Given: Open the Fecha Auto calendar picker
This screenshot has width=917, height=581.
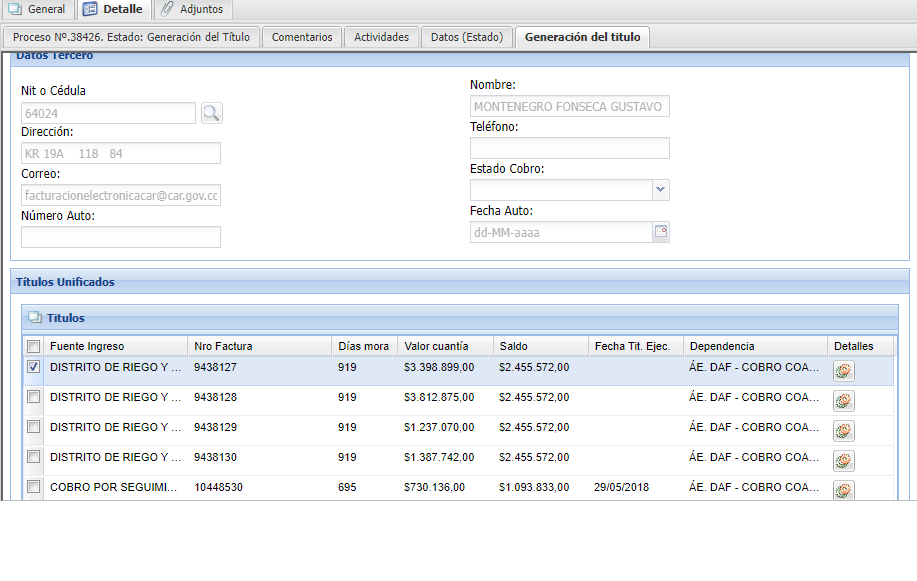Looking at the screenshot, I should (x=660, y=232).
